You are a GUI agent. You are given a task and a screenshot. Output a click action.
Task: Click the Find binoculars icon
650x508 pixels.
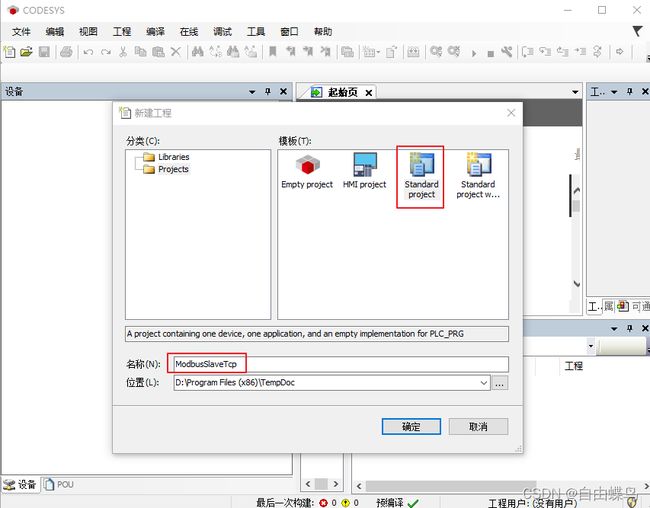coord(197,52)
